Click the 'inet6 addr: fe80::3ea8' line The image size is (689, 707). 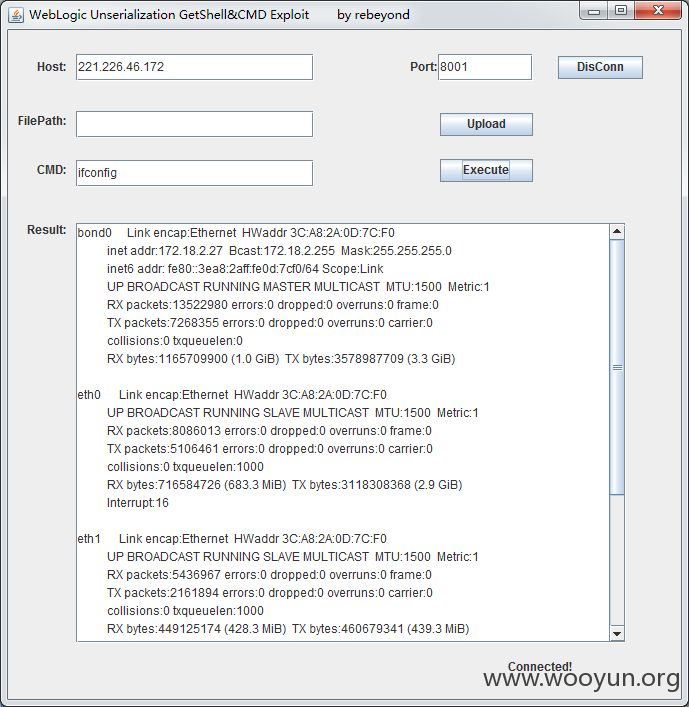[x=245, y=269]
